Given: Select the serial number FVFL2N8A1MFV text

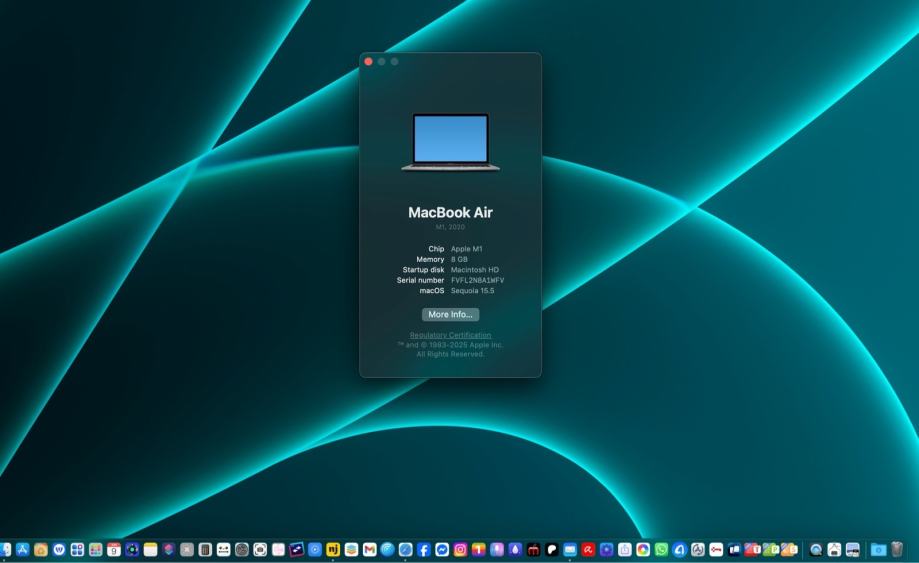Looking at the screenshot, I should (x=477, y=281).
